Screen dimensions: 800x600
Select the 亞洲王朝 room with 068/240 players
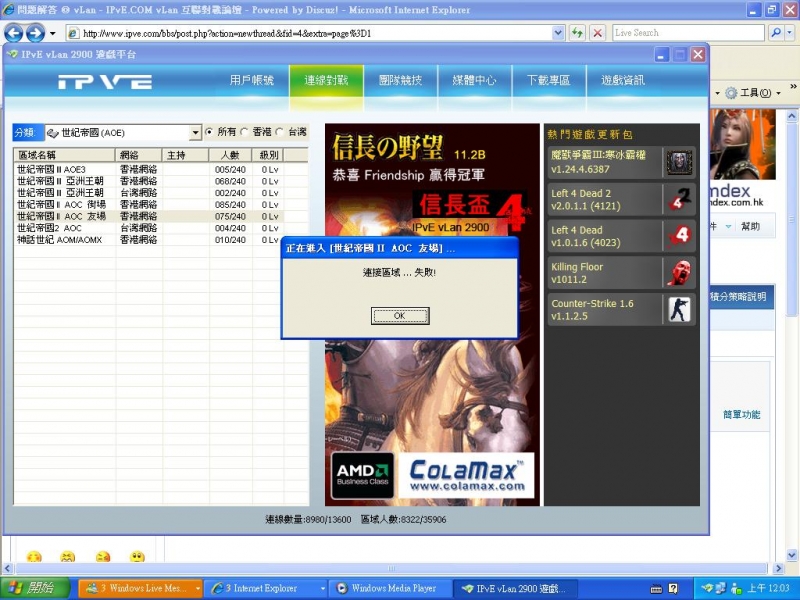pyautogui.click(x=148, y=181)
